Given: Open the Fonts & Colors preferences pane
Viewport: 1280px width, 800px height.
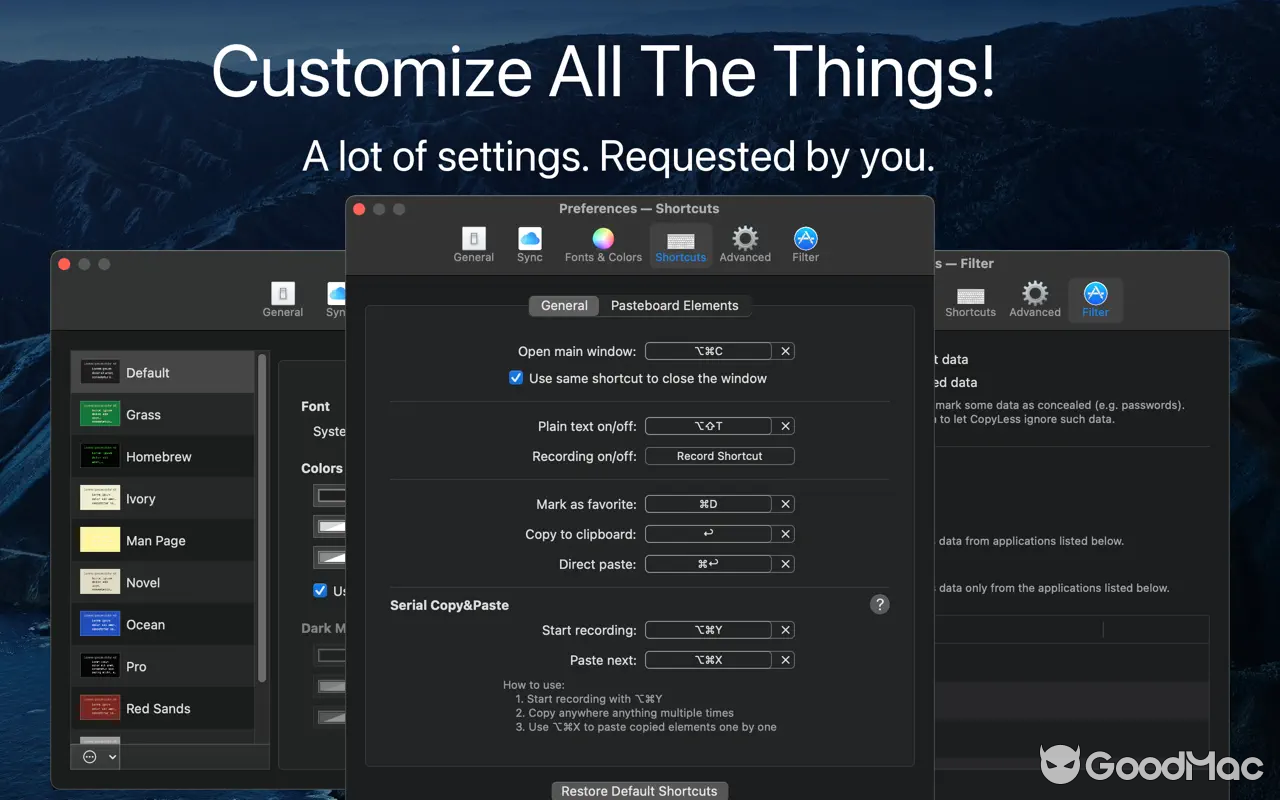Looking at the screenshot, I should (x=602, y=243).
